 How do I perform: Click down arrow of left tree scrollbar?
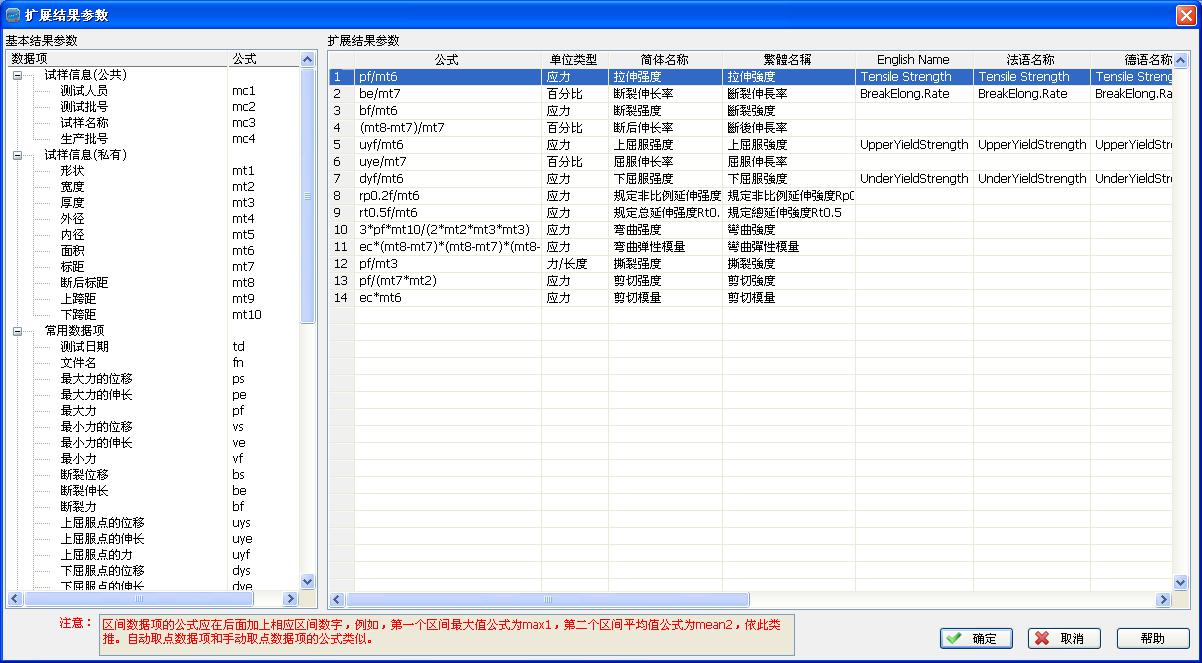tap(308, 581)
